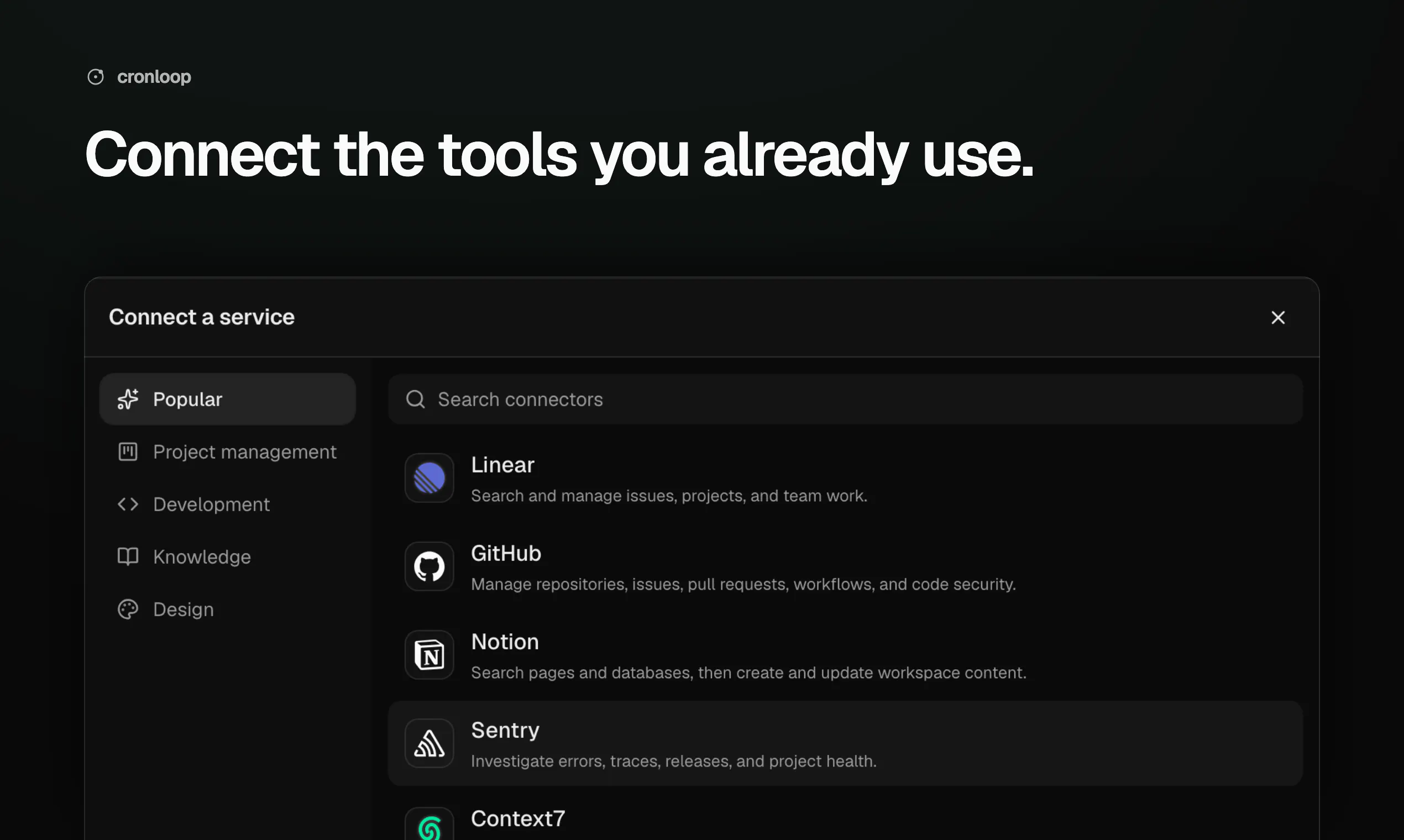Click the Development code brackets icon
This screenshot has height=840, width=1404.
(x=128, y=505)
